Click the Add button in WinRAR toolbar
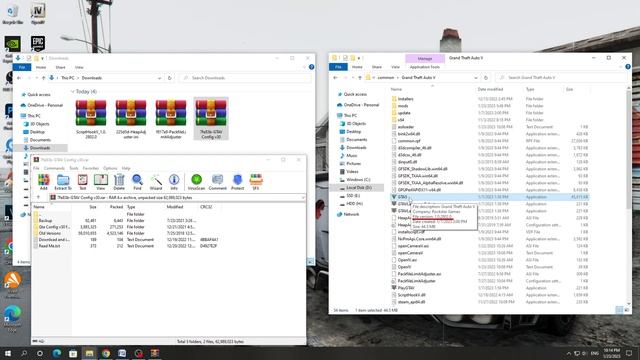This screenshot has width=640, height=360. [44, 182]
